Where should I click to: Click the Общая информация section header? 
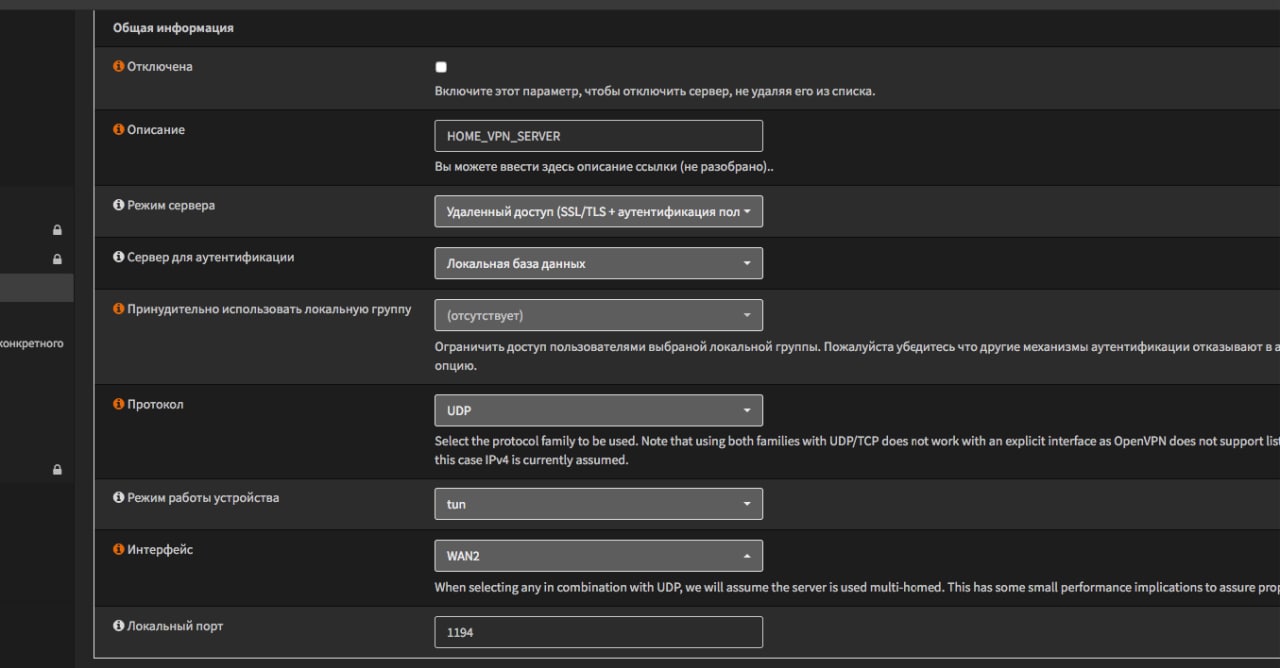(173, 28)
